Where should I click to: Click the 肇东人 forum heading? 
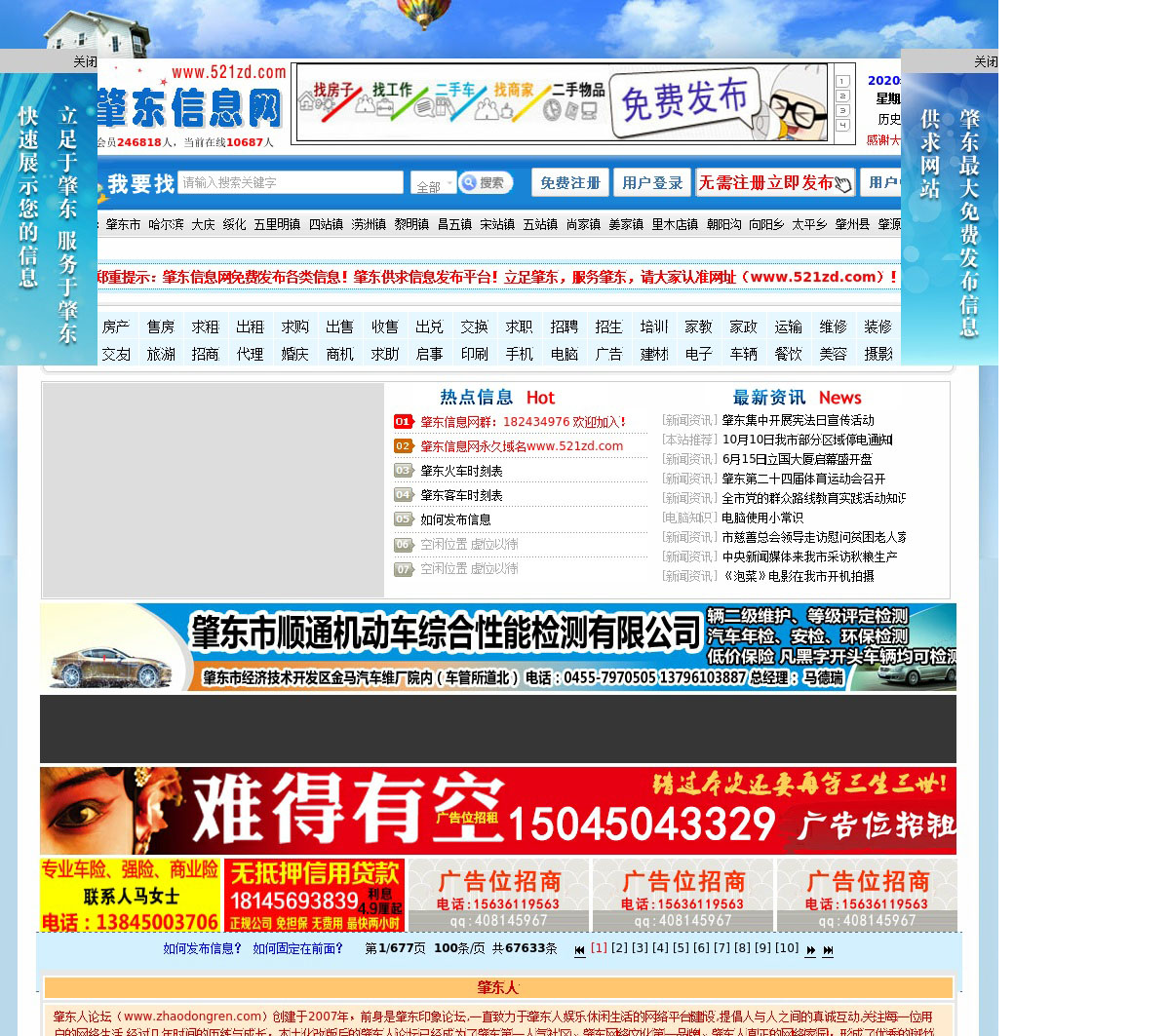click(498, 987)
